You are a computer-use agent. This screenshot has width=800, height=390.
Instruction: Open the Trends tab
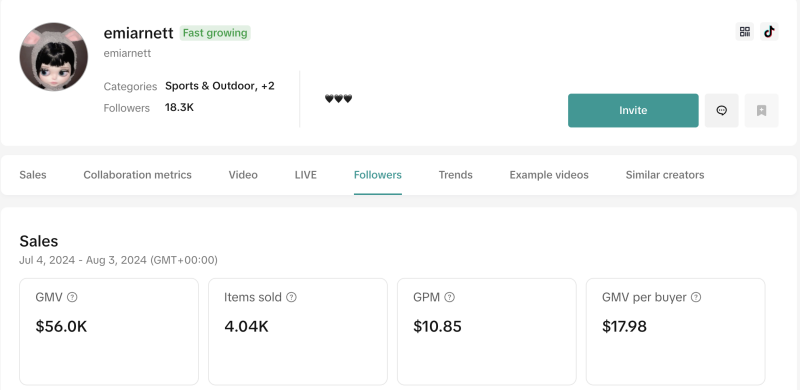click(456, 175)
